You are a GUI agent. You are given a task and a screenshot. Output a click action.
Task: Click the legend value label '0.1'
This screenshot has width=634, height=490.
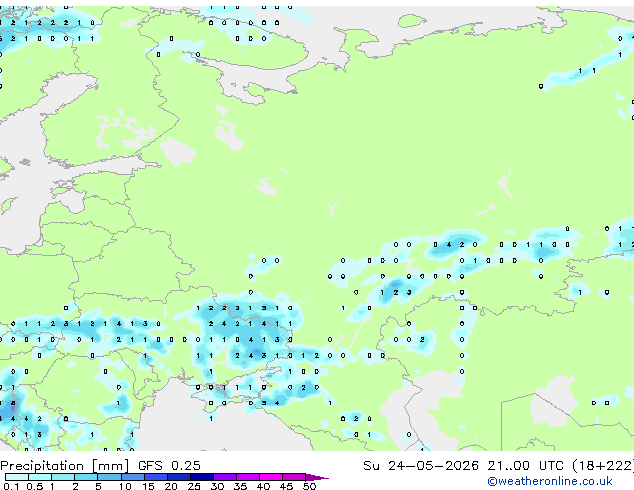point(11,486)
